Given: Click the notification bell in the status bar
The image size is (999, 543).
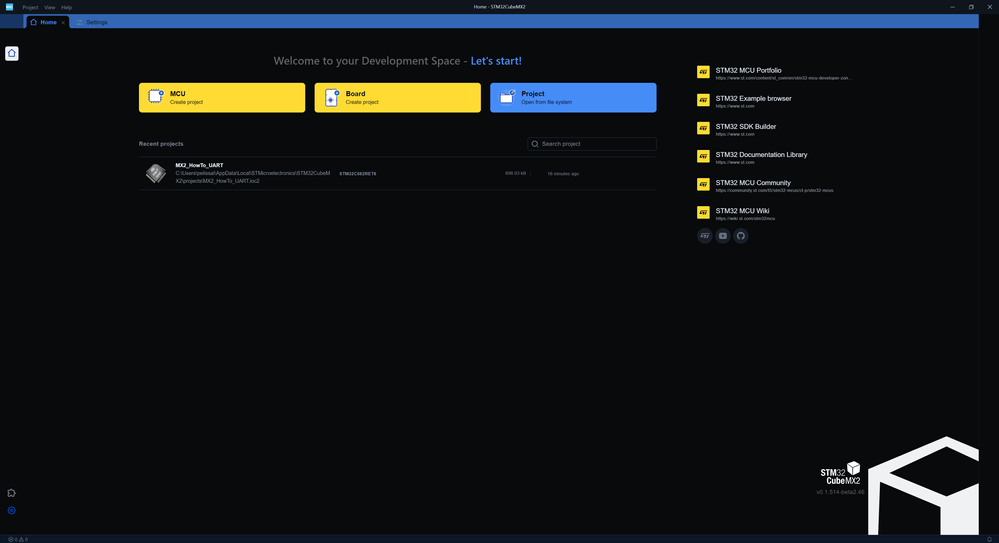Looking at the screenshot, I should 989,539.
